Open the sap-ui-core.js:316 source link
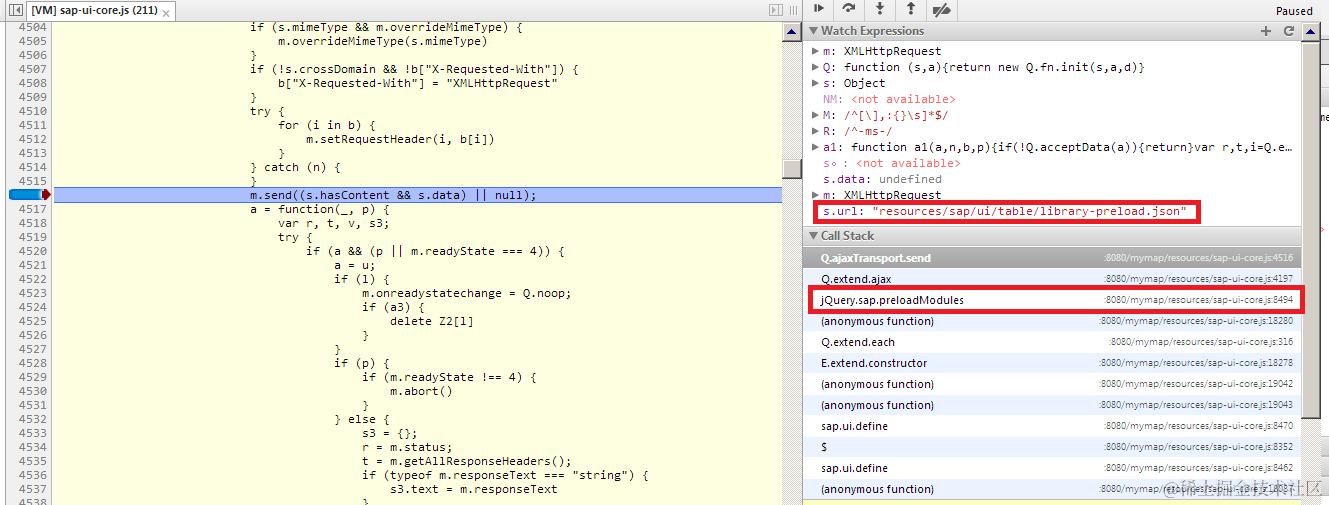The height and width of the screenshot is (505, 1329). click(1203, 342)
